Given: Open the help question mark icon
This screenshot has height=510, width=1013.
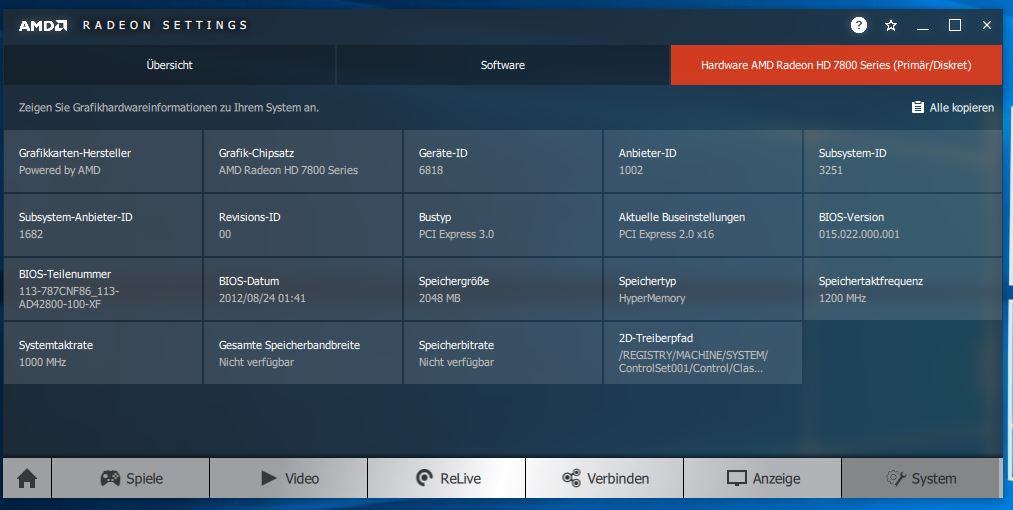Looking at the screenshot, I should (859, 25).
